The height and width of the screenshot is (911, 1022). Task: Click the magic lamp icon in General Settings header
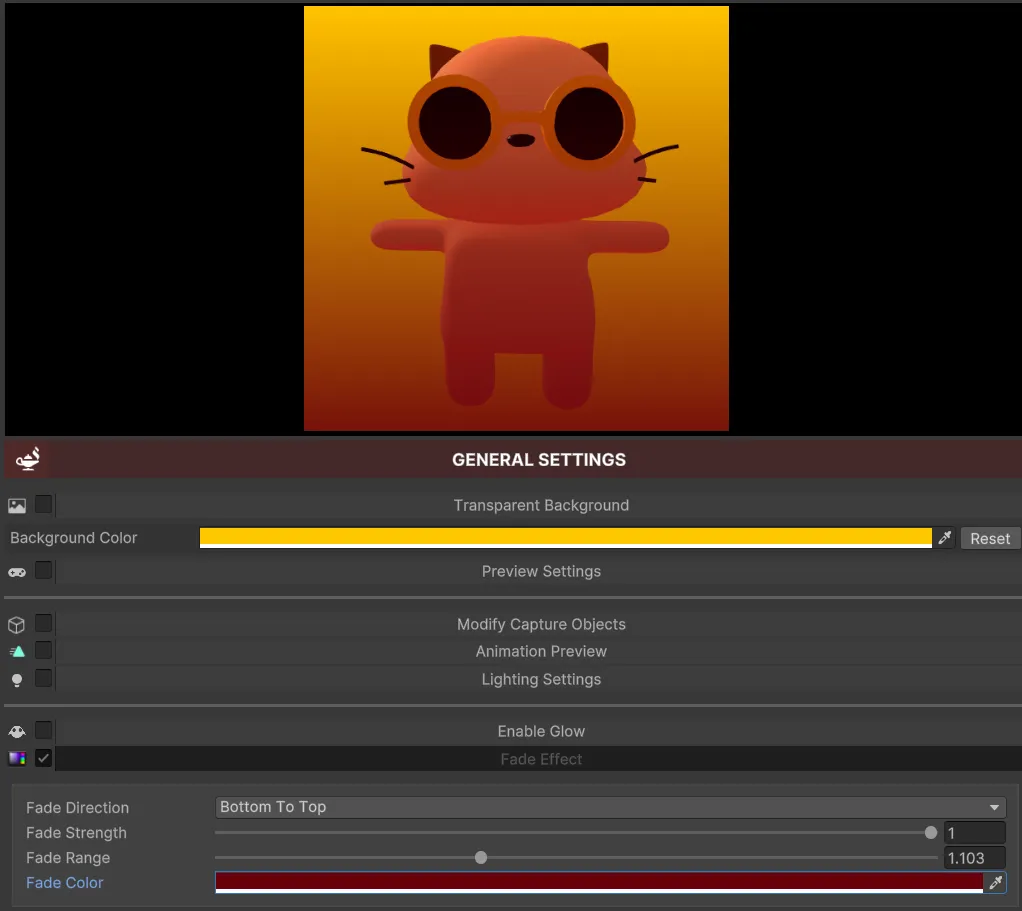point(27,459)
